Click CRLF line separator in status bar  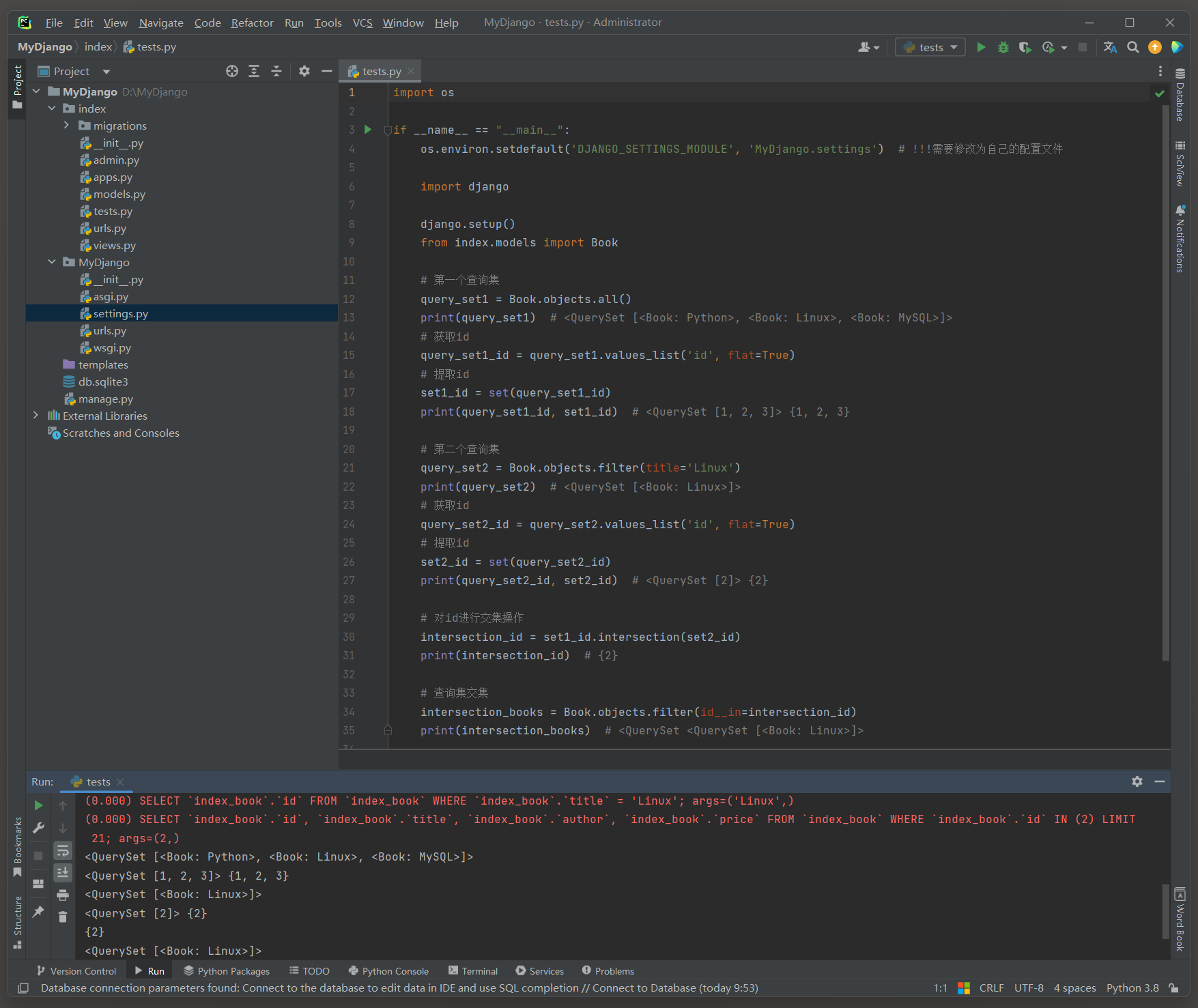point(991,988)
